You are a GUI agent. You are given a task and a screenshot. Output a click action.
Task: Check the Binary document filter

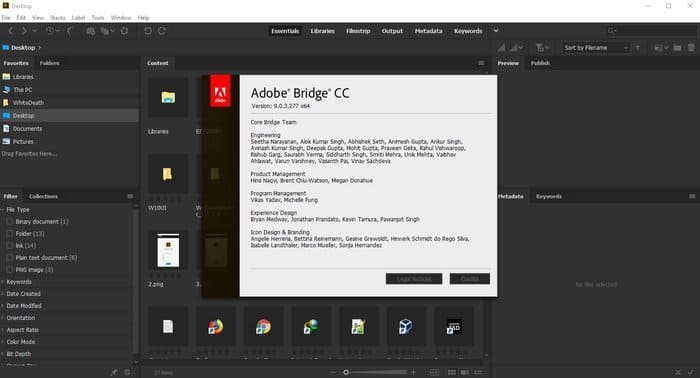(9, 221)
